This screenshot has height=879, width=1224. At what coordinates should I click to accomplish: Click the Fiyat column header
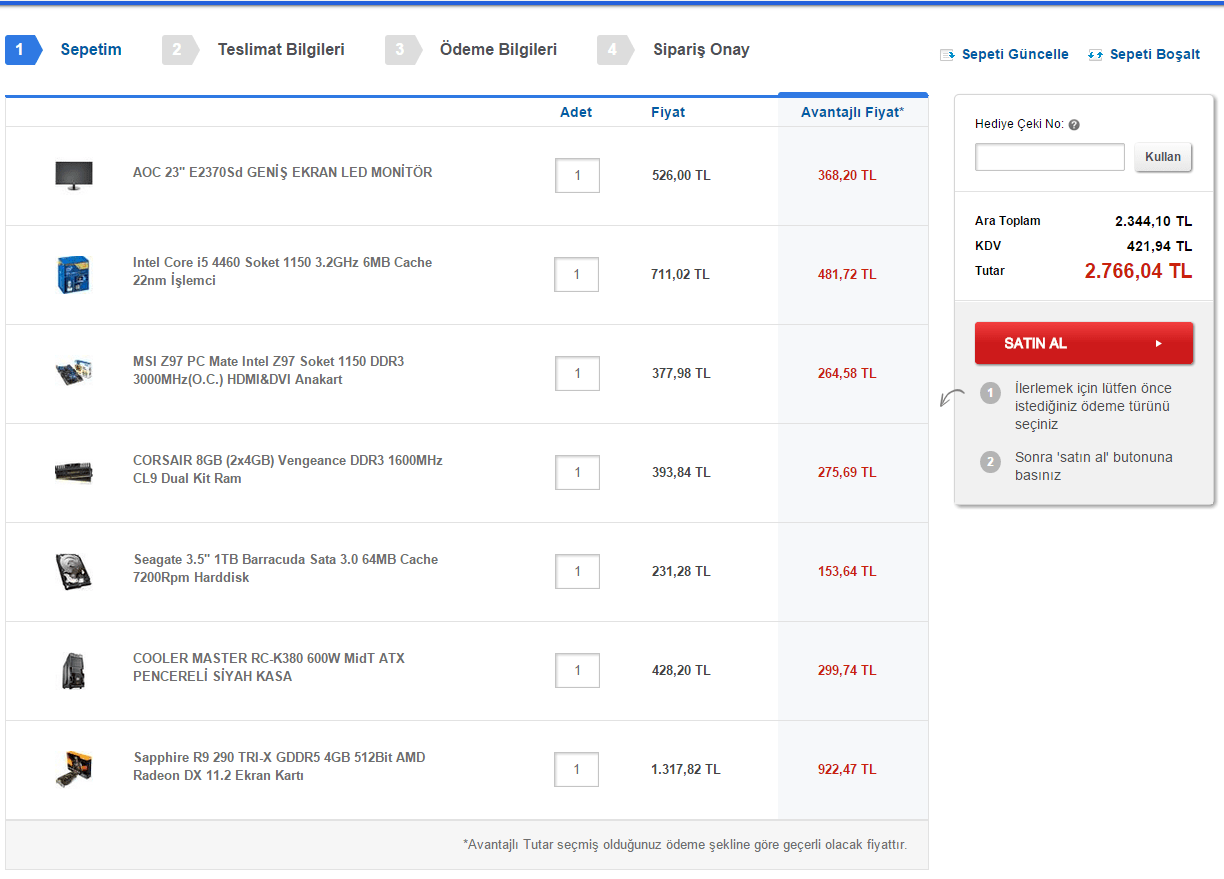click(x=668, y=112)
